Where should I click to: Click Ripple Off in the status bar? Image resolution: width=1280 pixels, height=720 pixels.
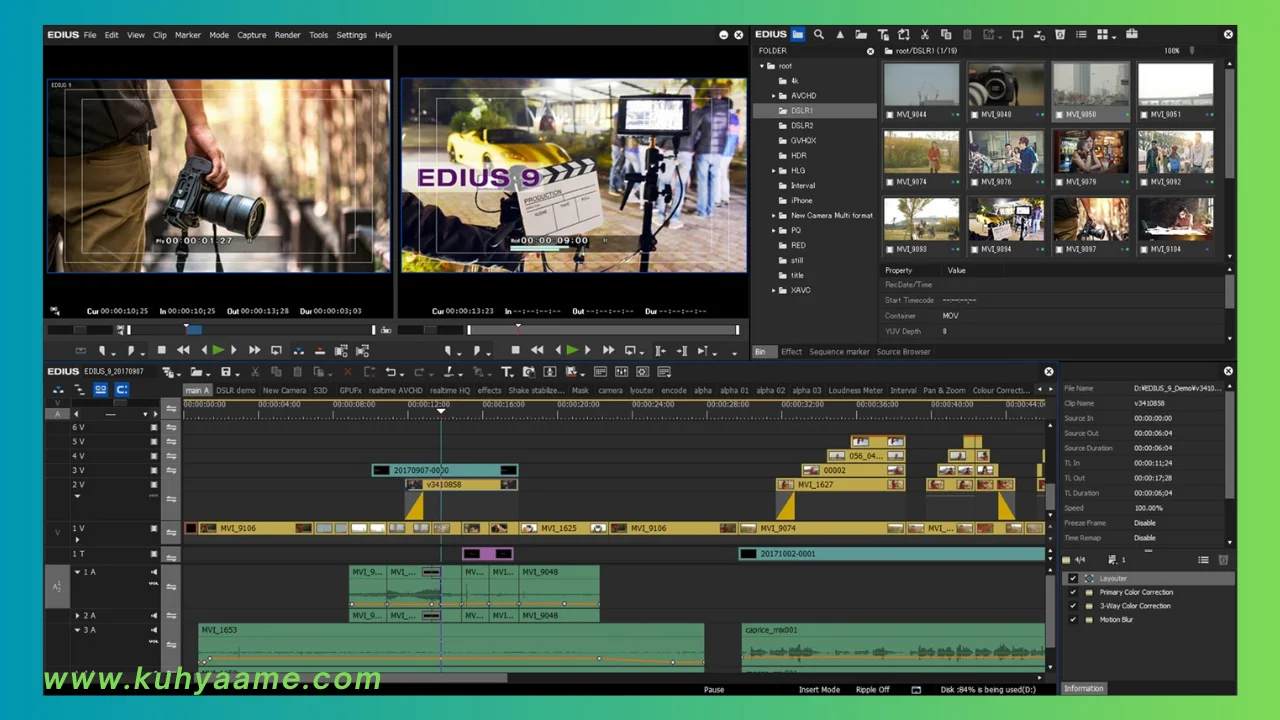[873, 690]
